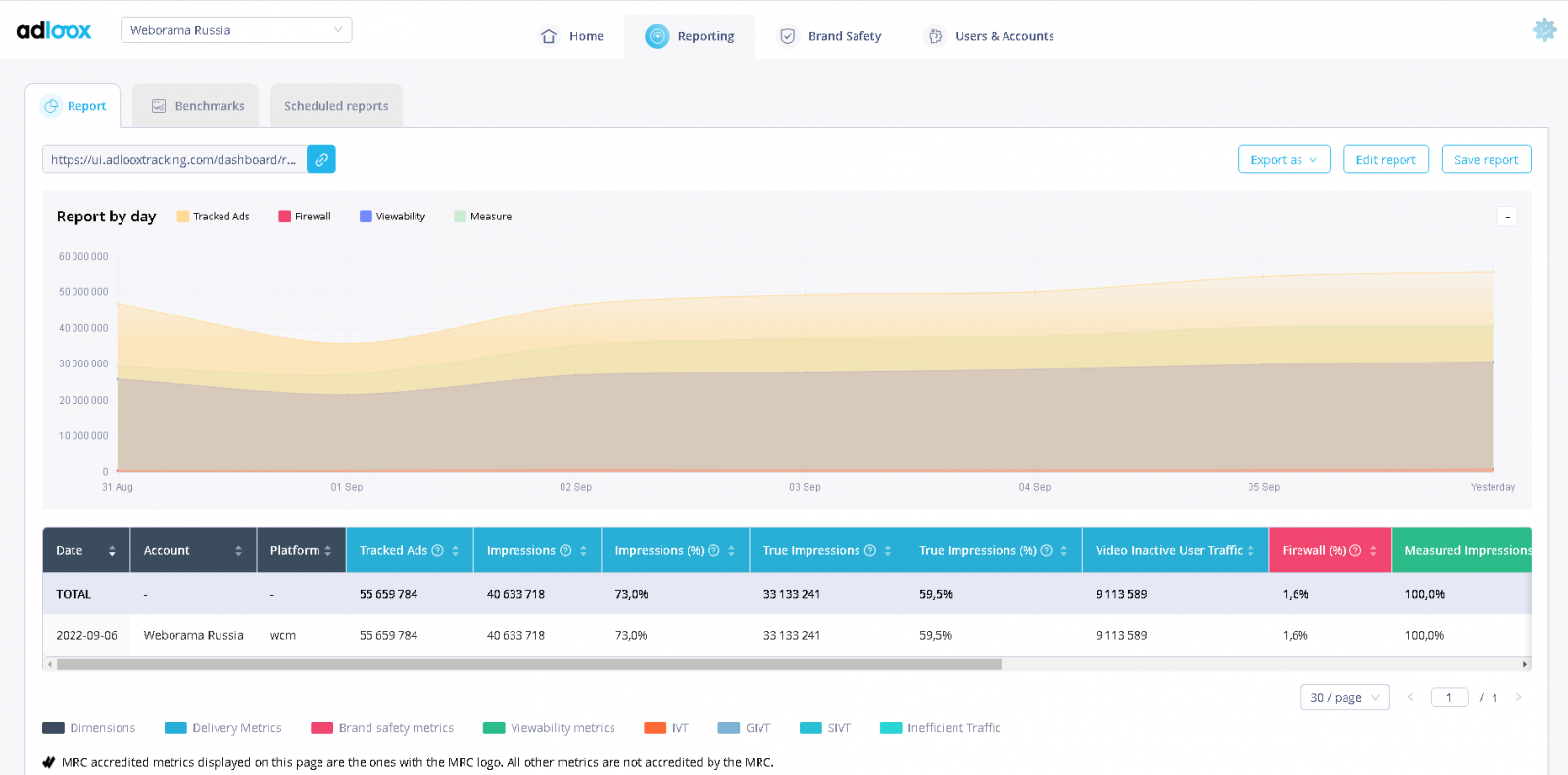Open the 30 / page size selector
Viewport: 1568px width, 775px height.
pos(1344,697)
